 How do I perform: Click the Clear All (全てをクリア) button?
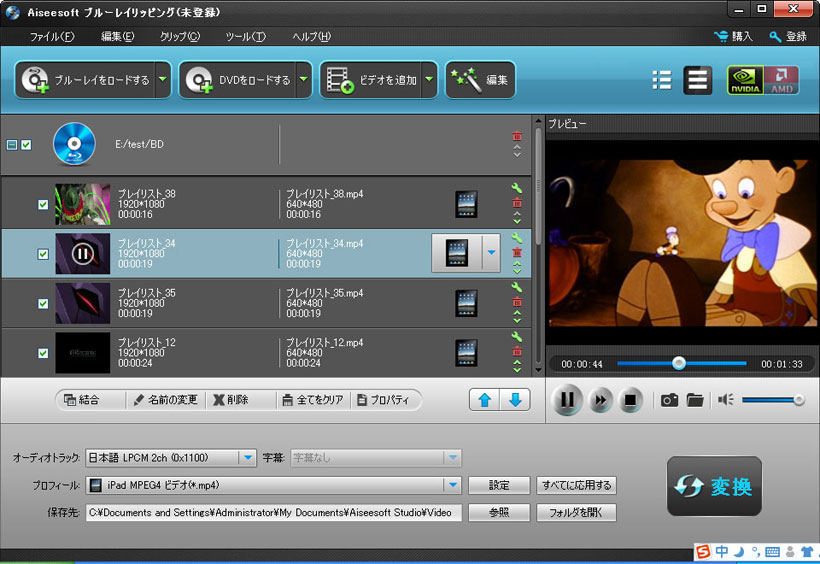313,400
